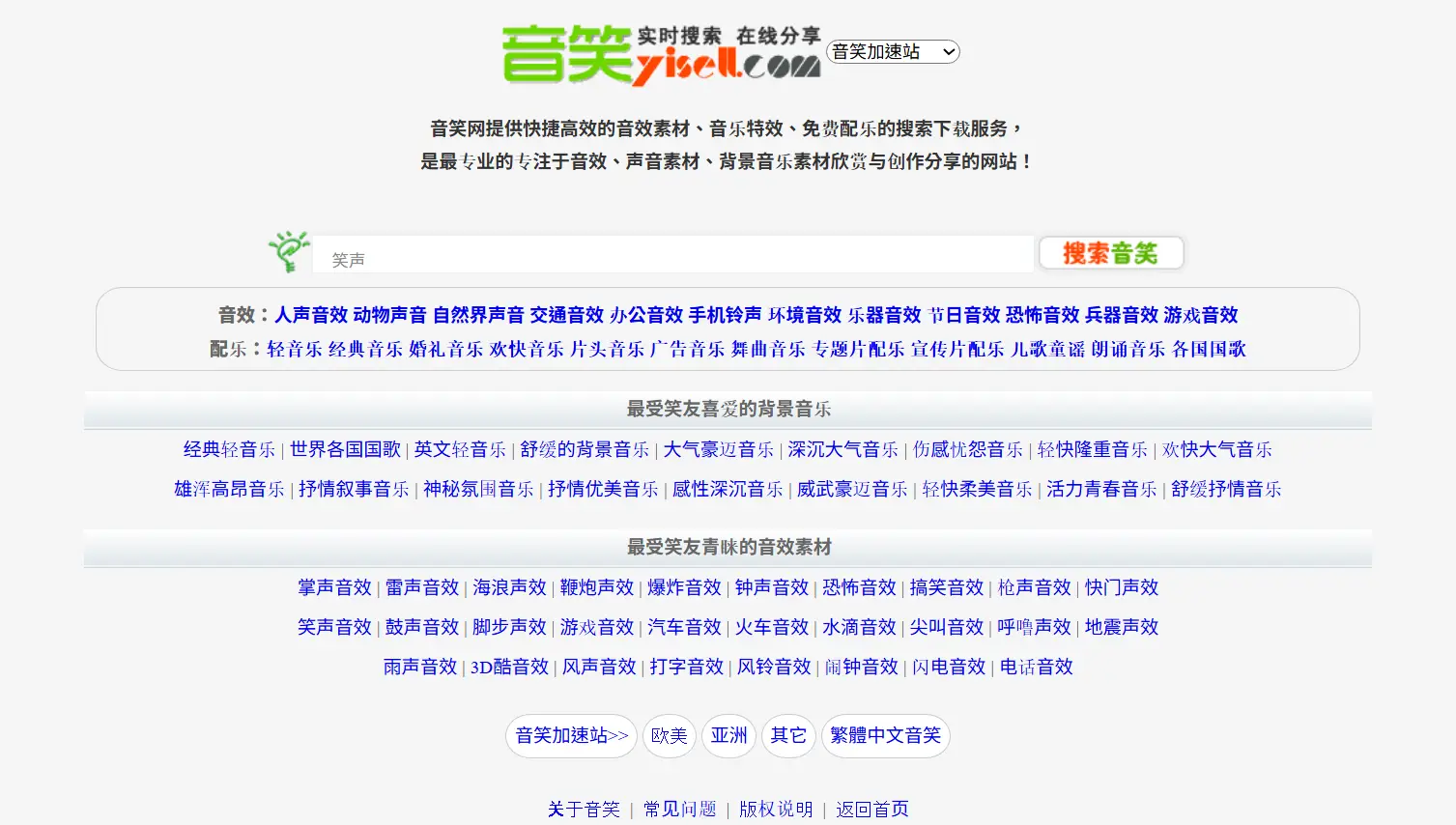
Task: Click the 音笑 yisell.com logo
Action: click(661, 54)
